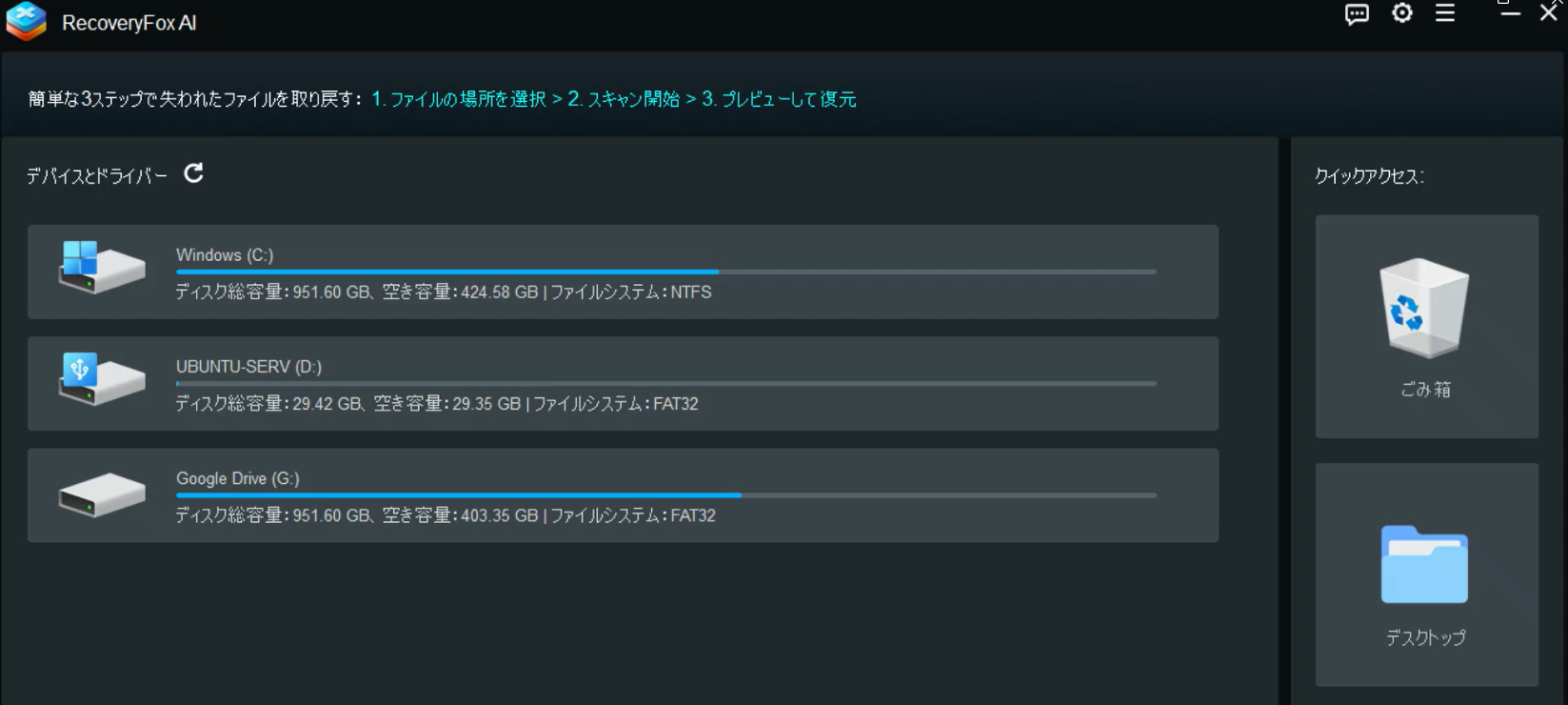Select the Google Drive (G:) drive label
Viewport: 1568px width, 705px height.
pos(238,478)
